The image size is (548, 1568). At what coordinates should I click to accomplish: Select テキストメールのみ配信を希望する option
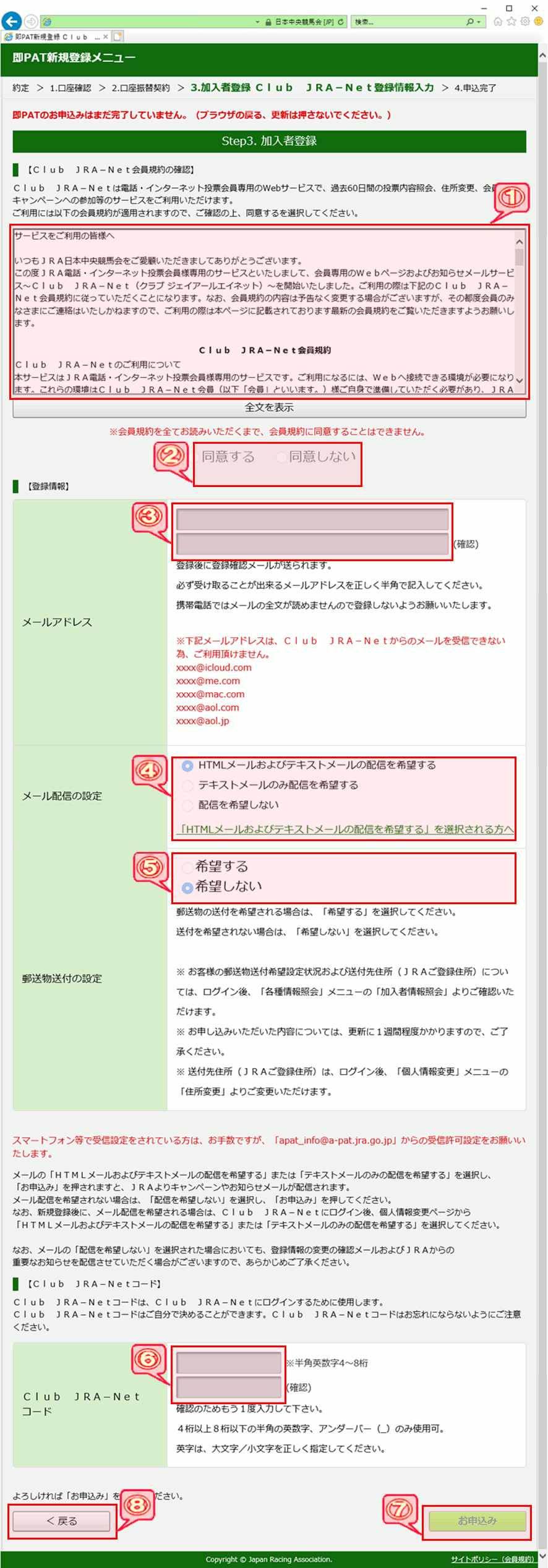(x=187, y=785)
